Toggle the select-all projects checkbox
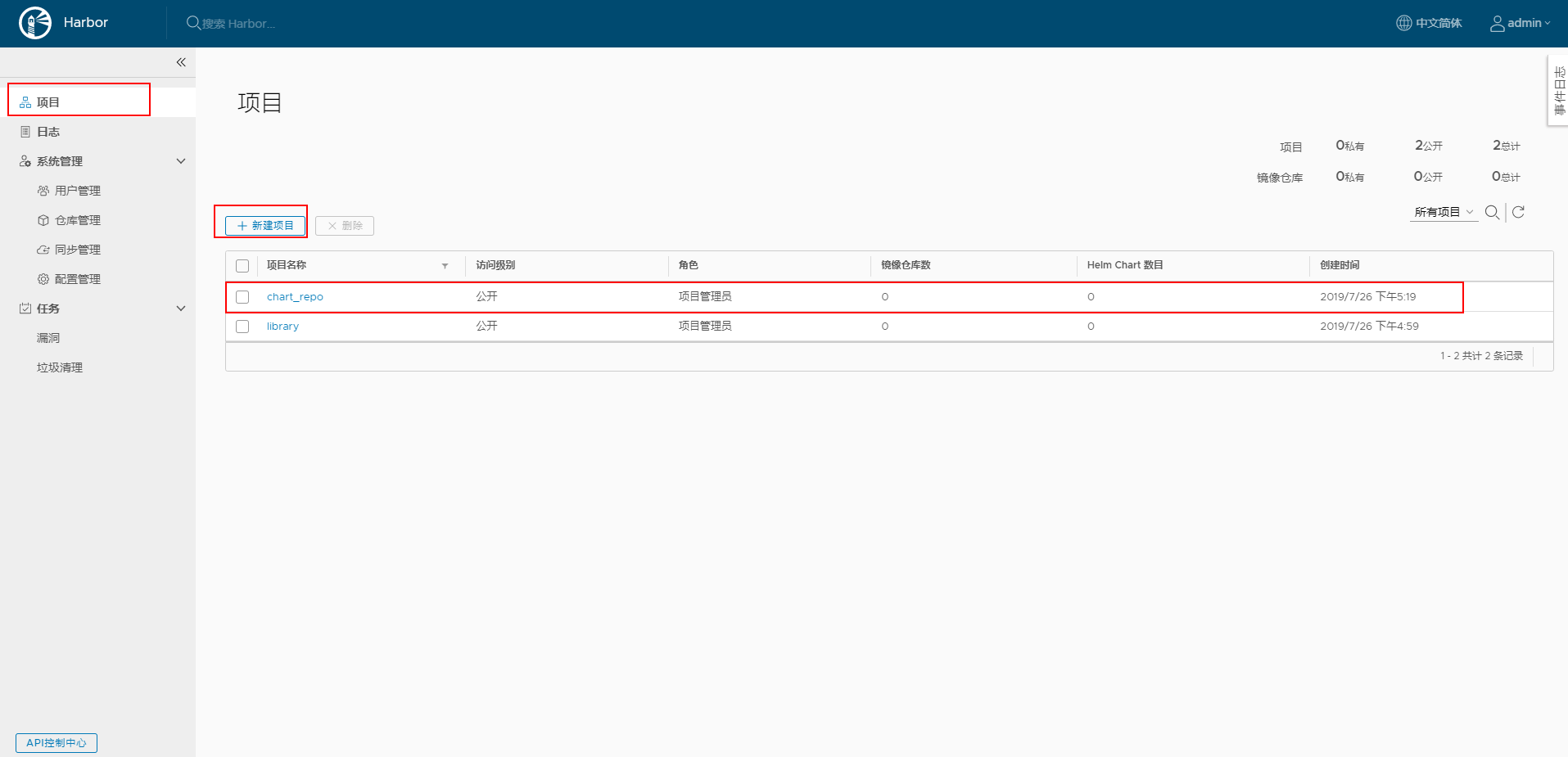The width and height of the screenshot is (1568, 757). click(242, 265)
